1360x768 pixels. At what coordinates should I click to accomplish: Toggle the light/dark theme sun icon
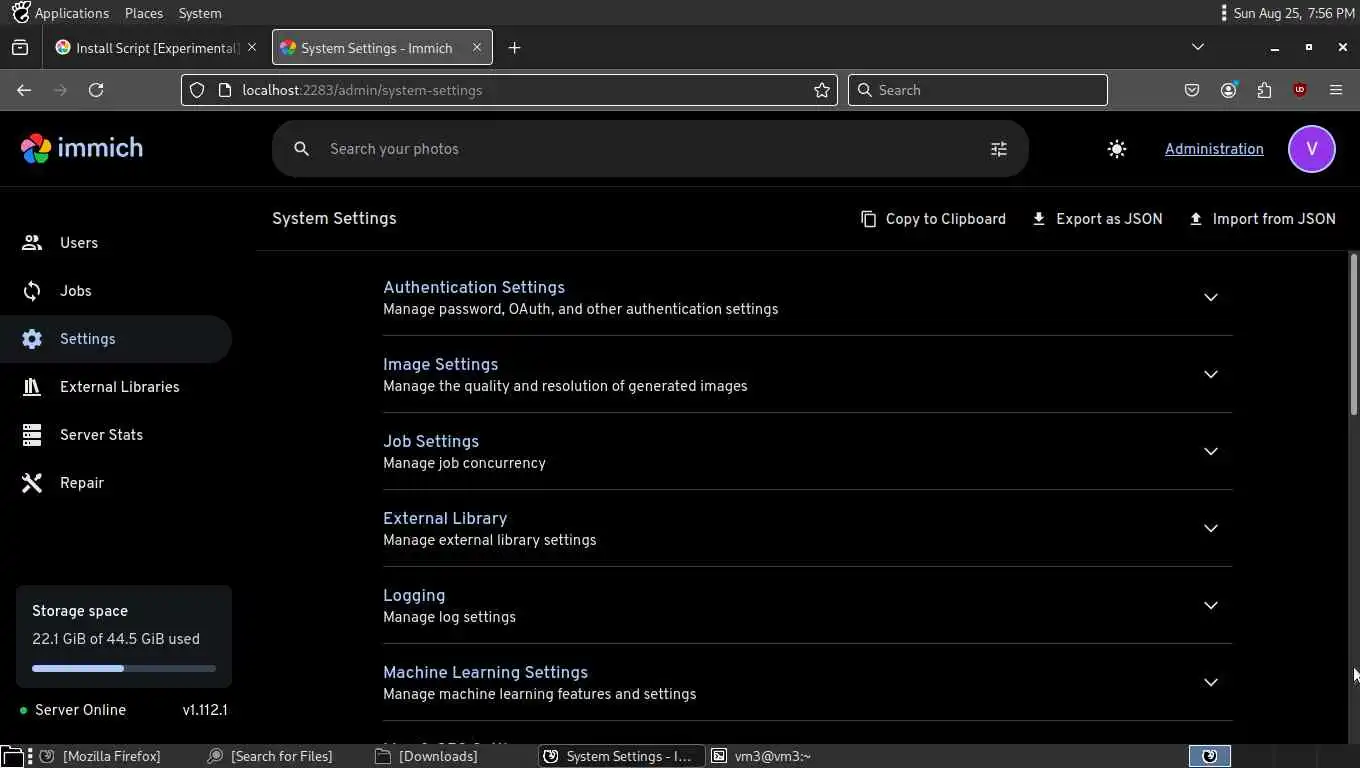(1117, 149)
